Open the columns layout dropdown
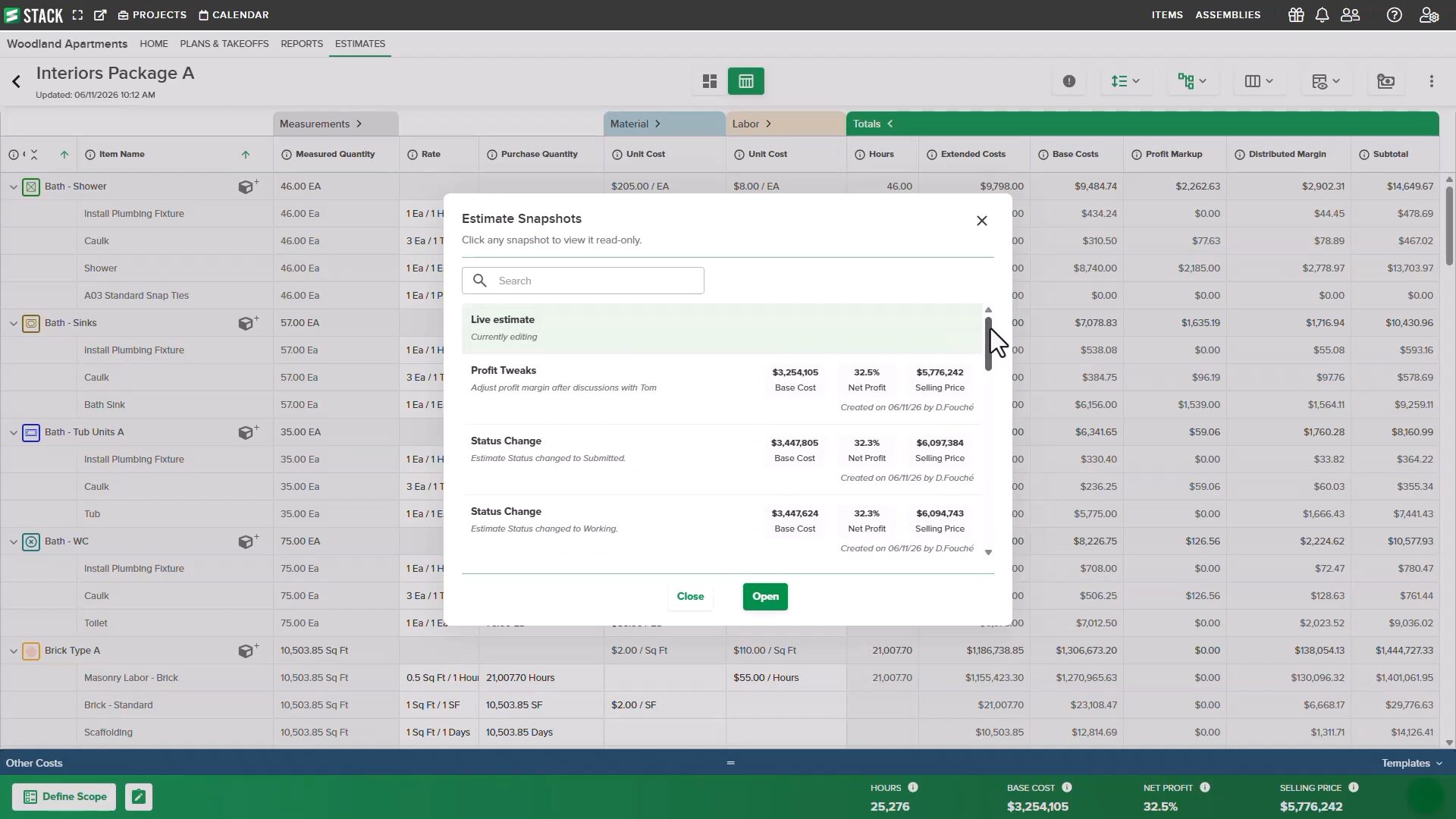The height and width of the screenshot is (819, 1456). (x=1259, y=81)
